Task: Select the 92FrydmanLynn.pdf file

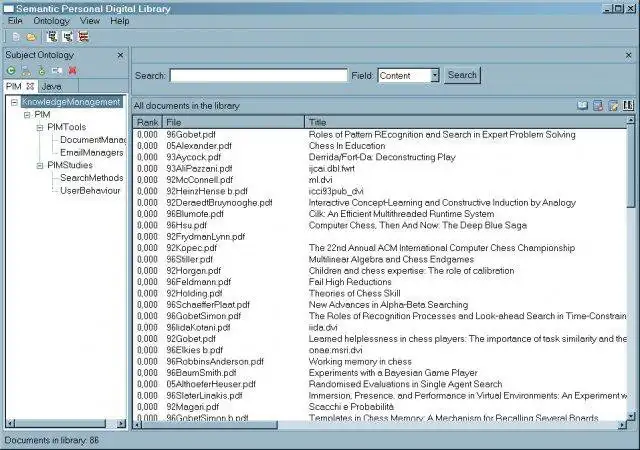Action: point(205,236)
